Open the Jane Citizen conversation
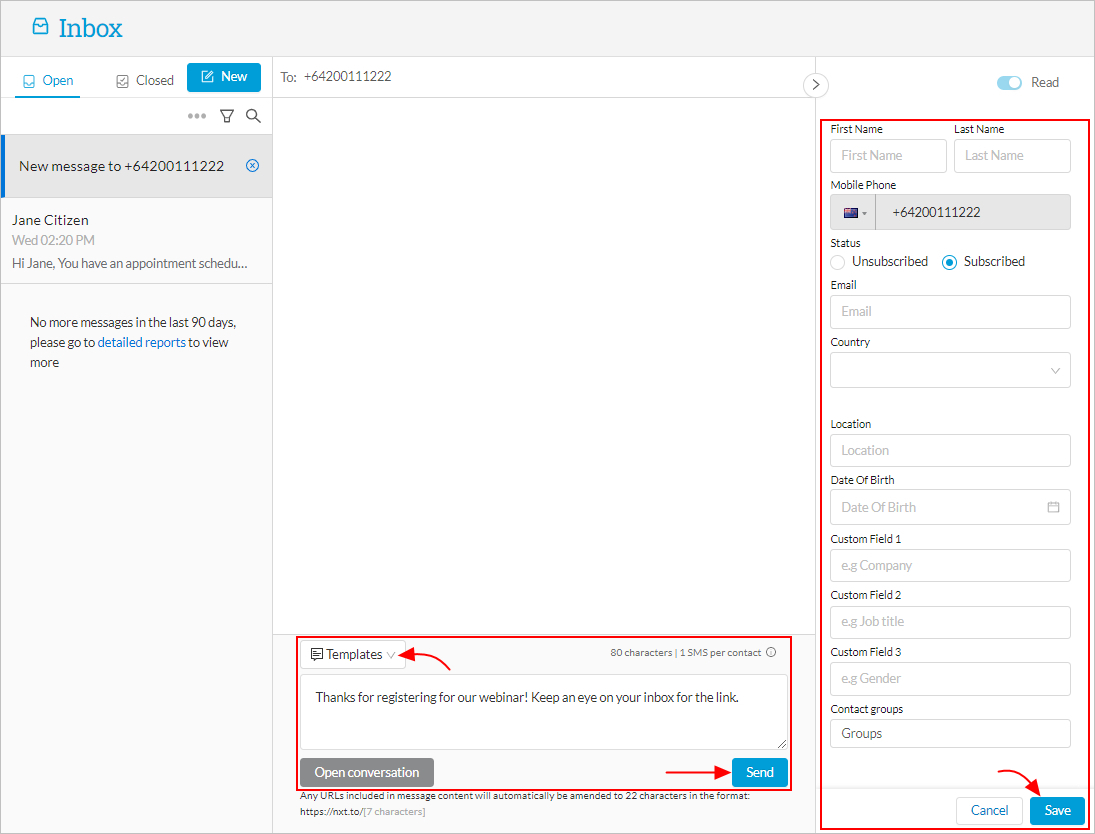 coord(137,241)
